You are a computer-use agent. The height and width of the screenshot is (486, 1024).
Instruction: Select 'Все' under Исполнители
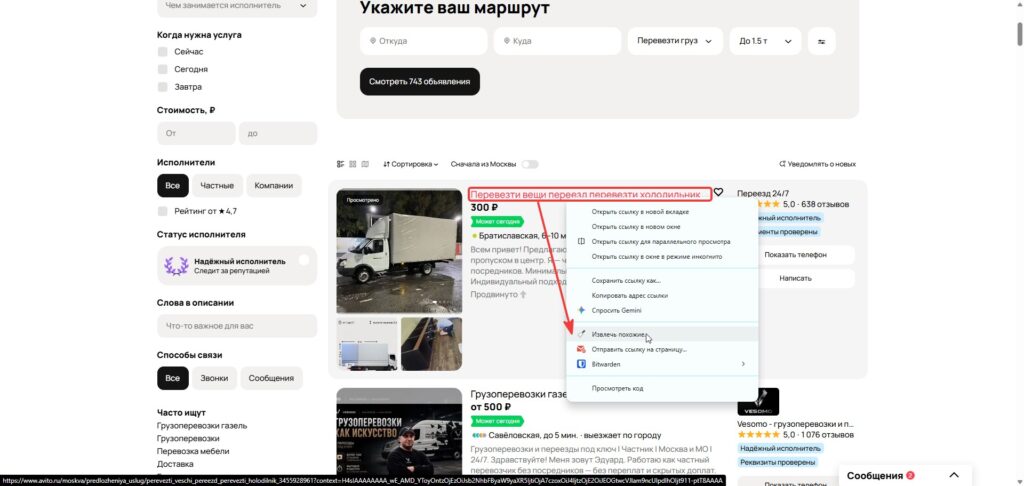pos(172,186)
